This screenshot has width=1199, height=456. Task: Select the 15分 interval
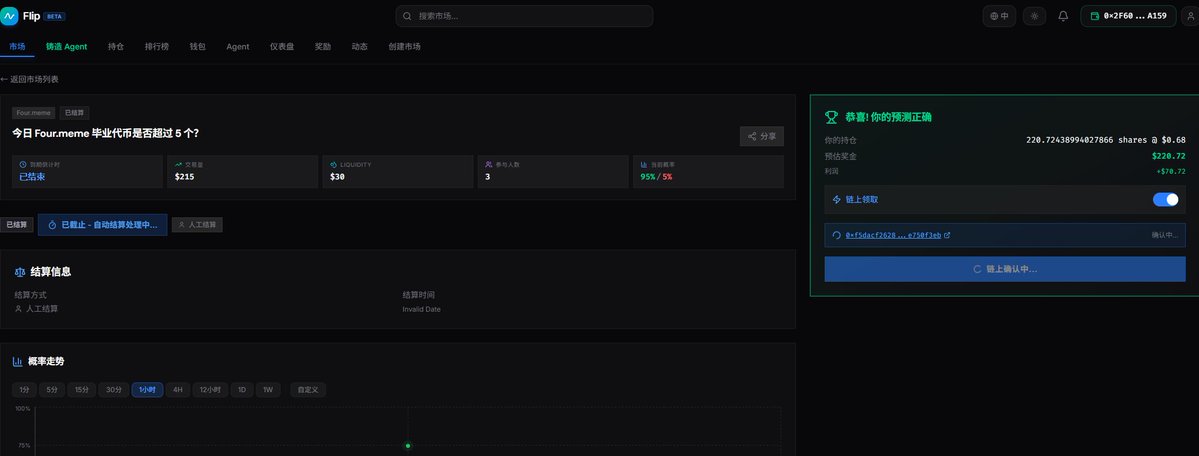[81, 390]
